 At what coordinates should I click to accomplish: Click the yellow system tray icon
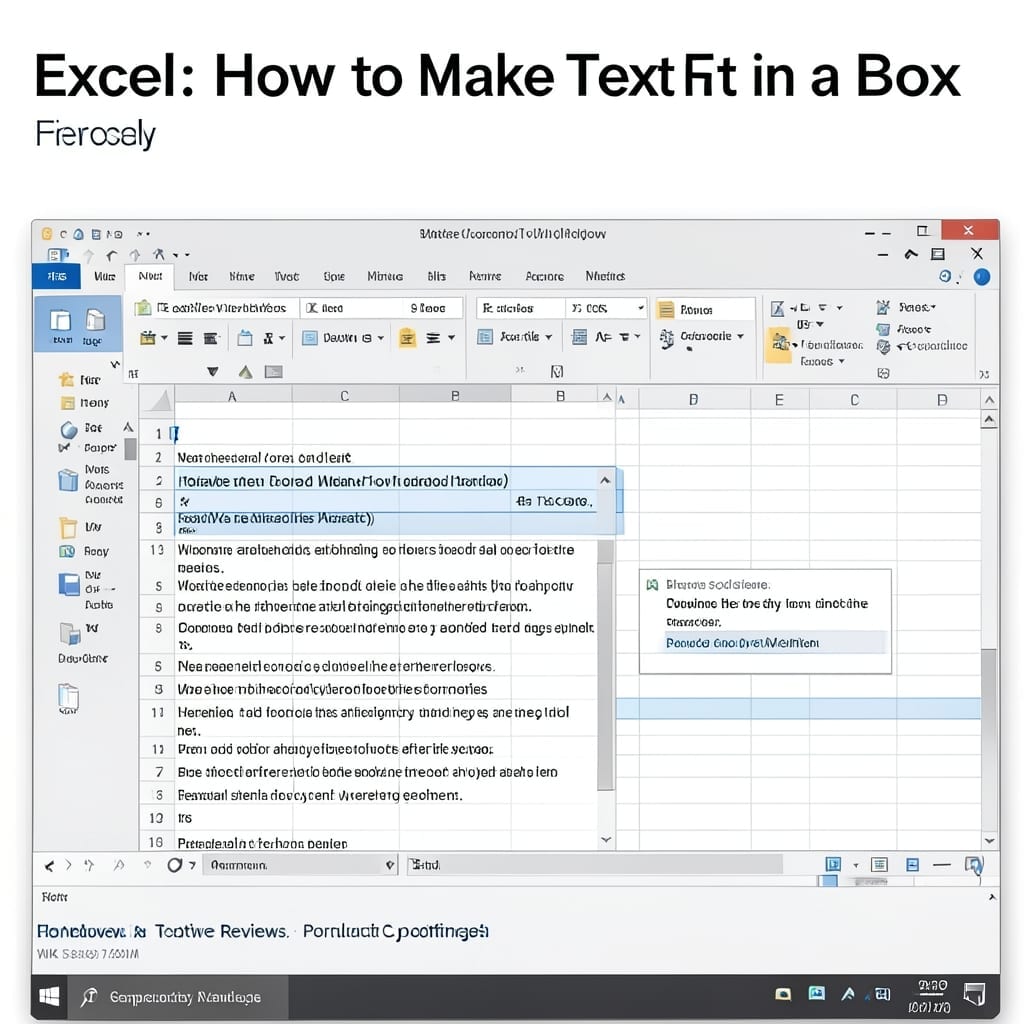(x=783, y=994)
